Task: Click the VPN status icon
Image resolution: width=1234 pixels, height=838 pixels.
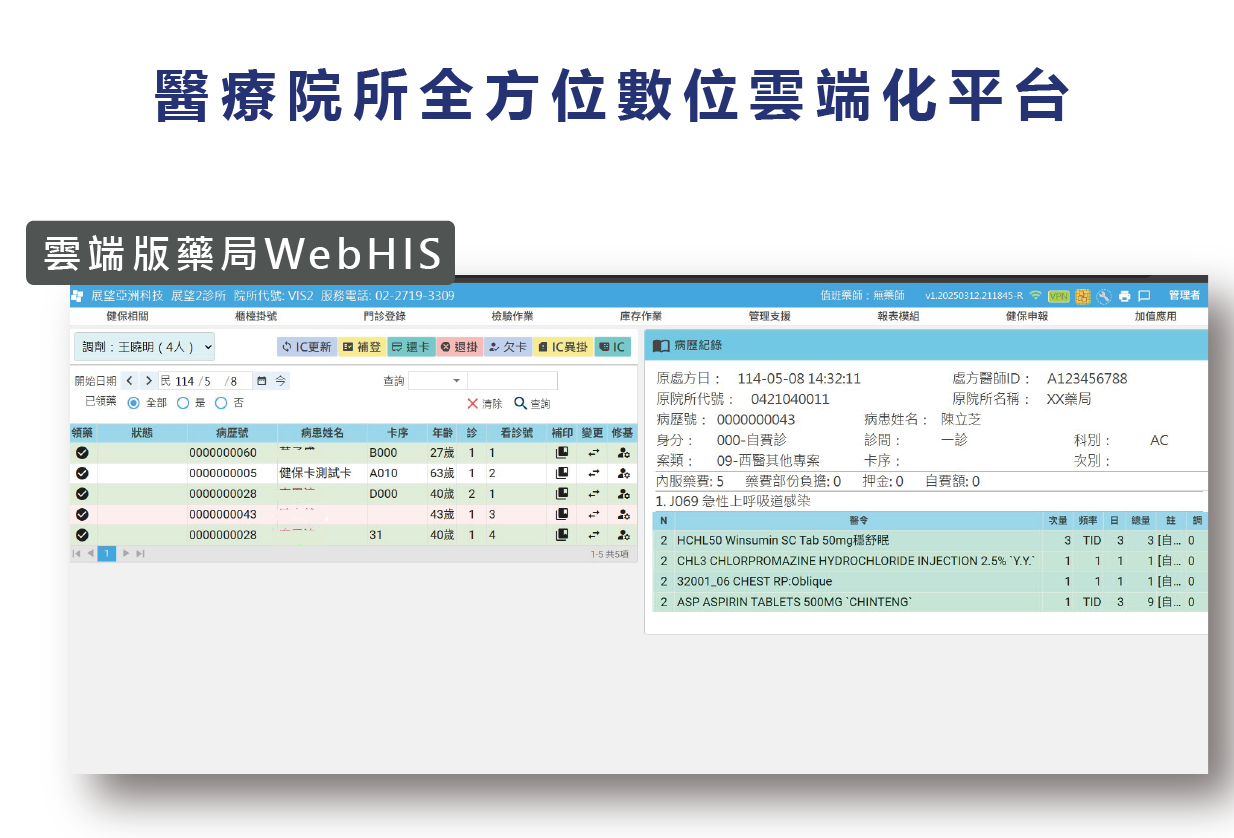Action: pyautogui.click(x=1057, y=296)
